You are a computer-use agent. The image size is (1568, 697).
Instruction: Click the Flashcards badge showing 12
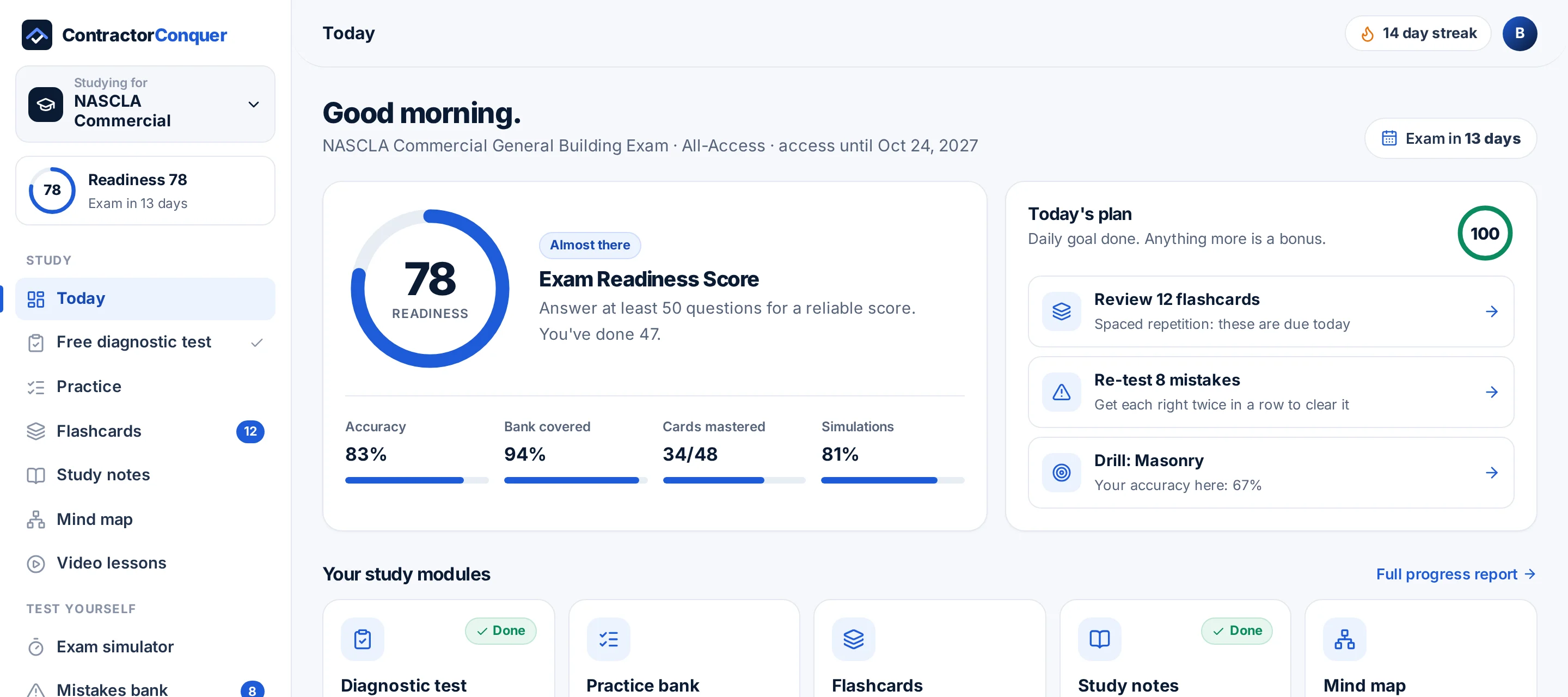click(250, 431)
